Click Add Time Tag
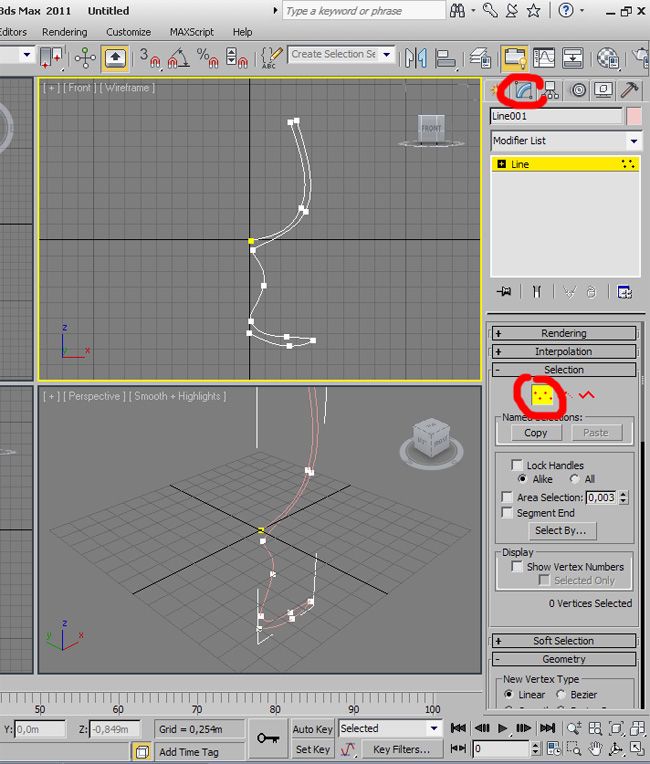650x764 pixels. point(189,752)
